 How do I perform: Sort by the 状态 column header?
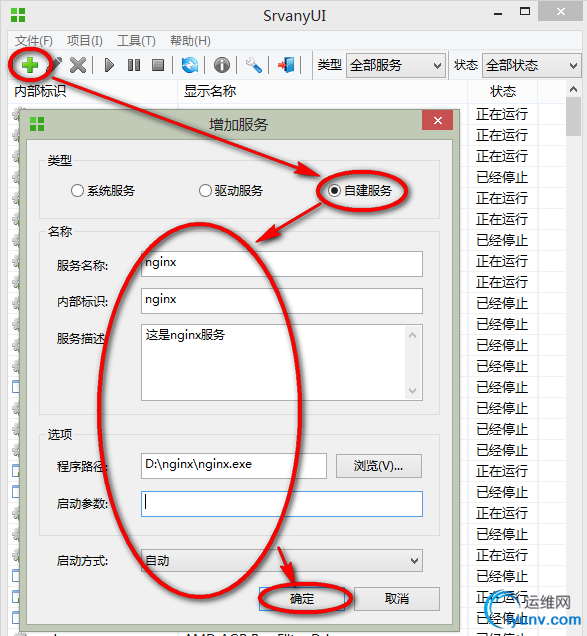pos(503,91)
